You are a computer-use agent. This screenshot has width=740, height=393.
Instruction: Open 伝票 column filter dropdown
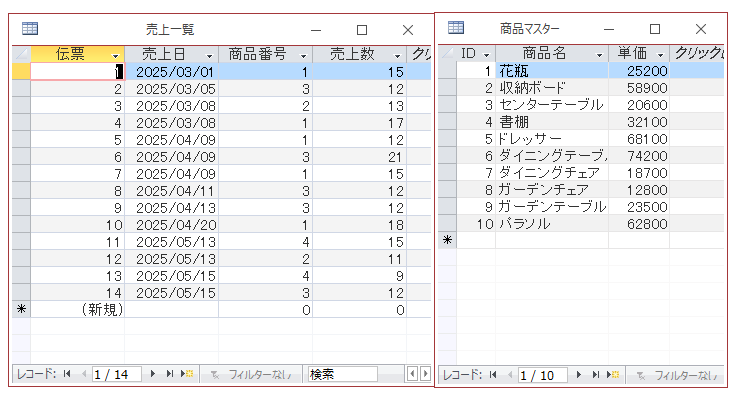(x=115, y=56)
